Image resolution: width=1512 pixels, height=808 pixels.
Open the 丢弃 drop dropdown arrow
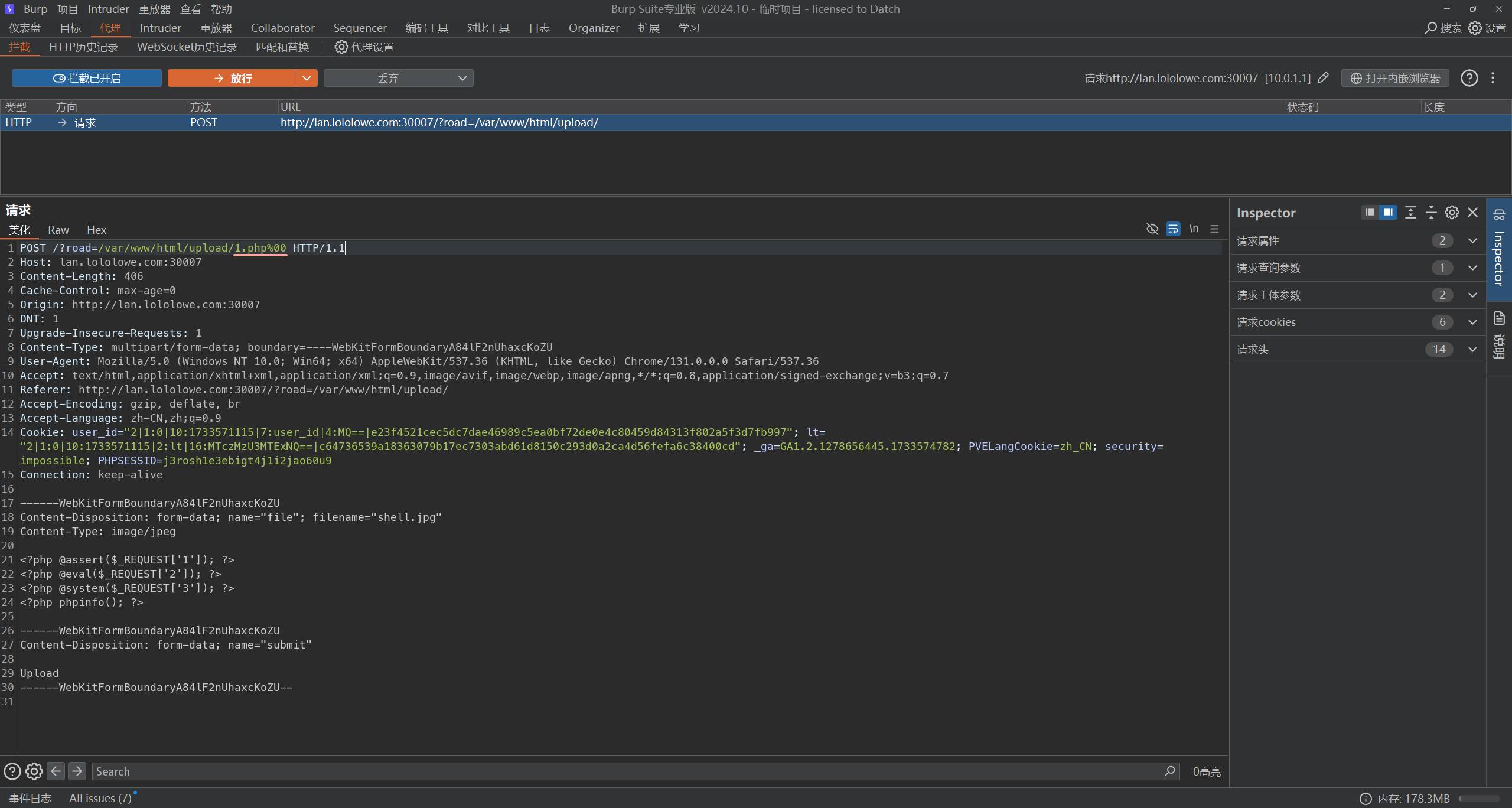point(462,78)
